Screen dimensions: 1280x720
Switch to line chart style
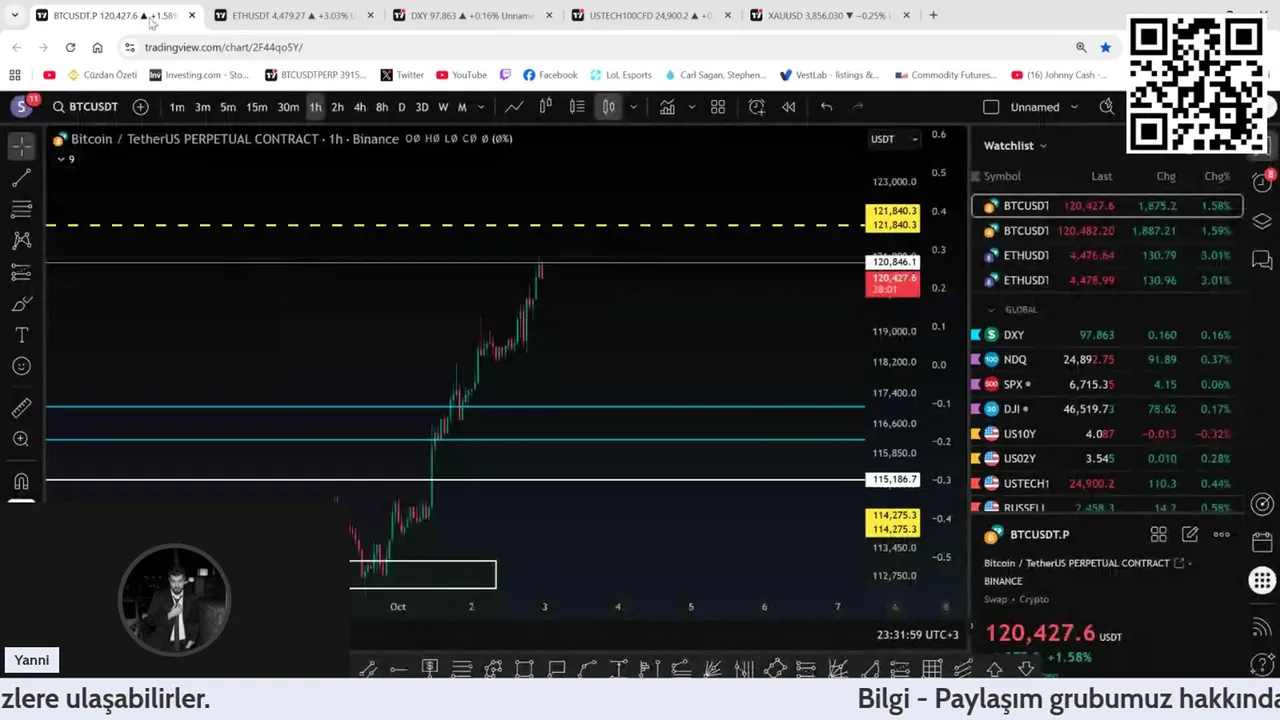(x=513, y=107)
